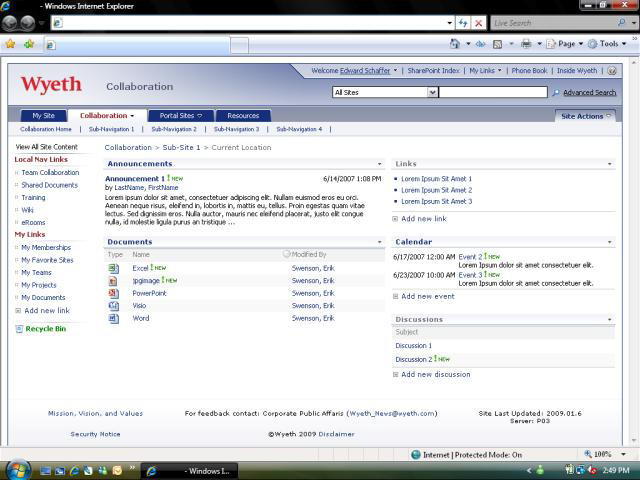Click the site search text box

(493, 92)
